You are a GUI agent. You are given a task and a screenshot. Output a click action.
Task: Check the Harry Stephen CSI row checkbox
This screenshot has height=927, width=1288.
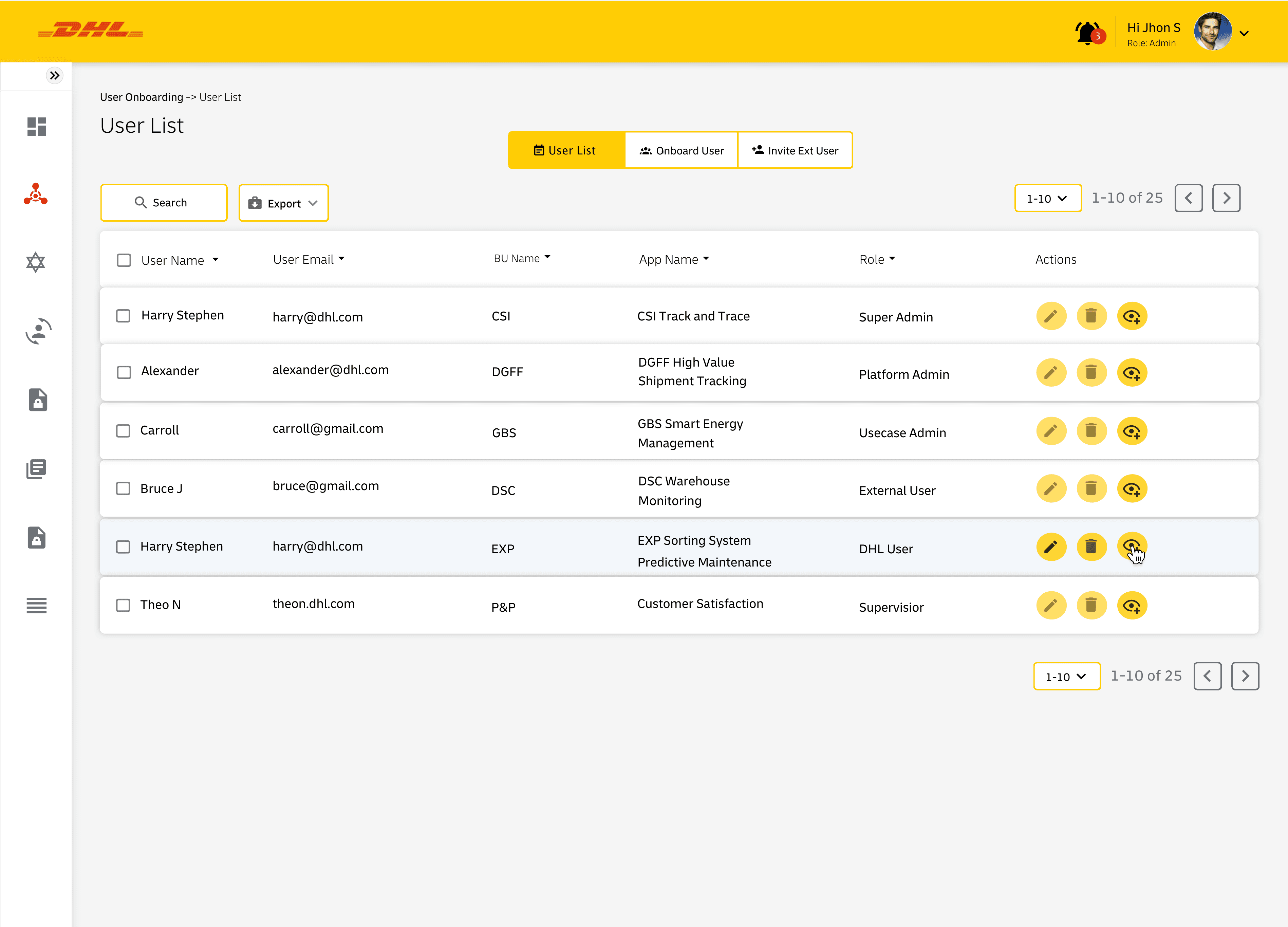point(123,316)
